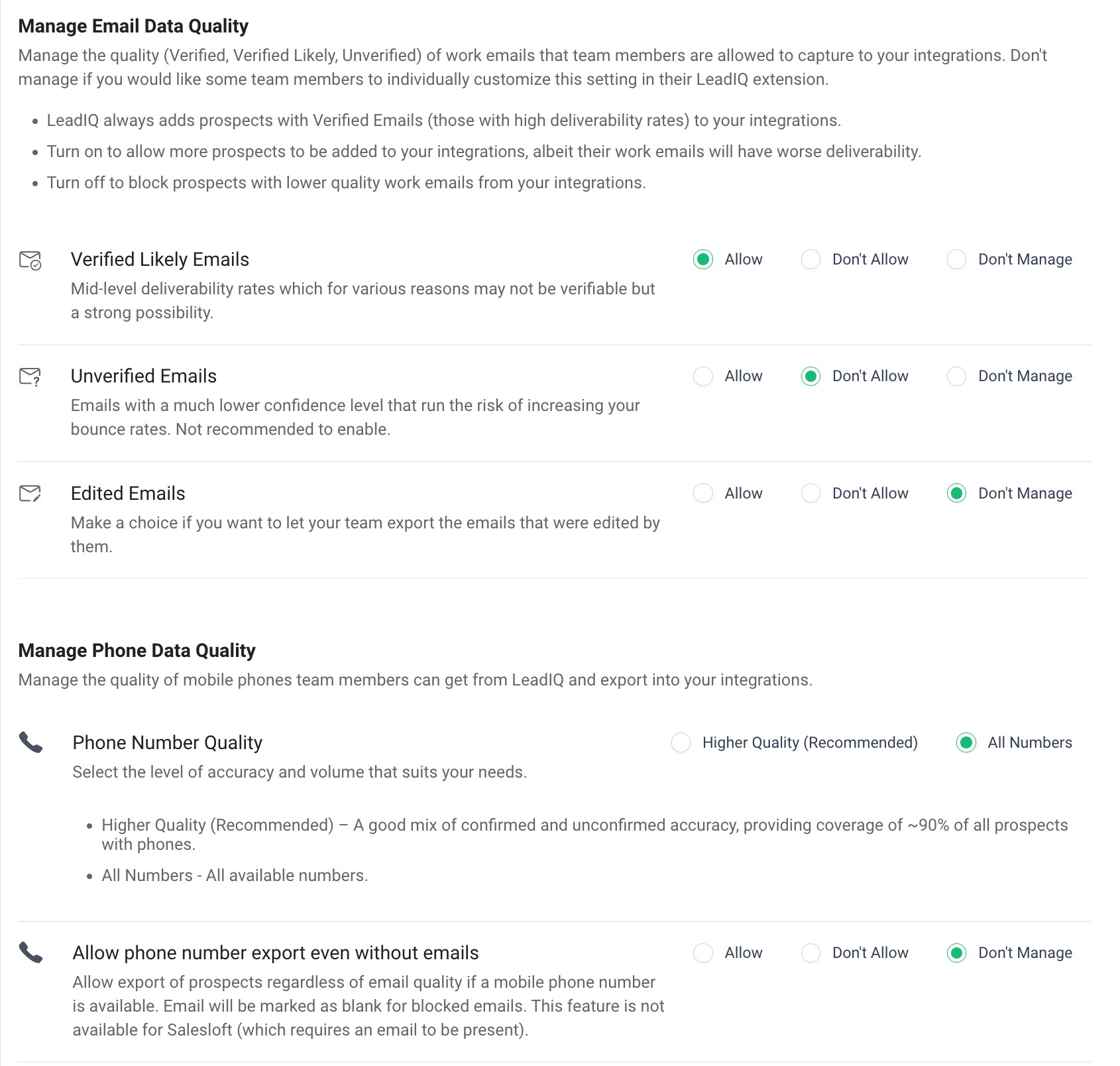Click the Manage Phone Data Quality heading
Screen dimensions: 1120x1066
point(137,650)
